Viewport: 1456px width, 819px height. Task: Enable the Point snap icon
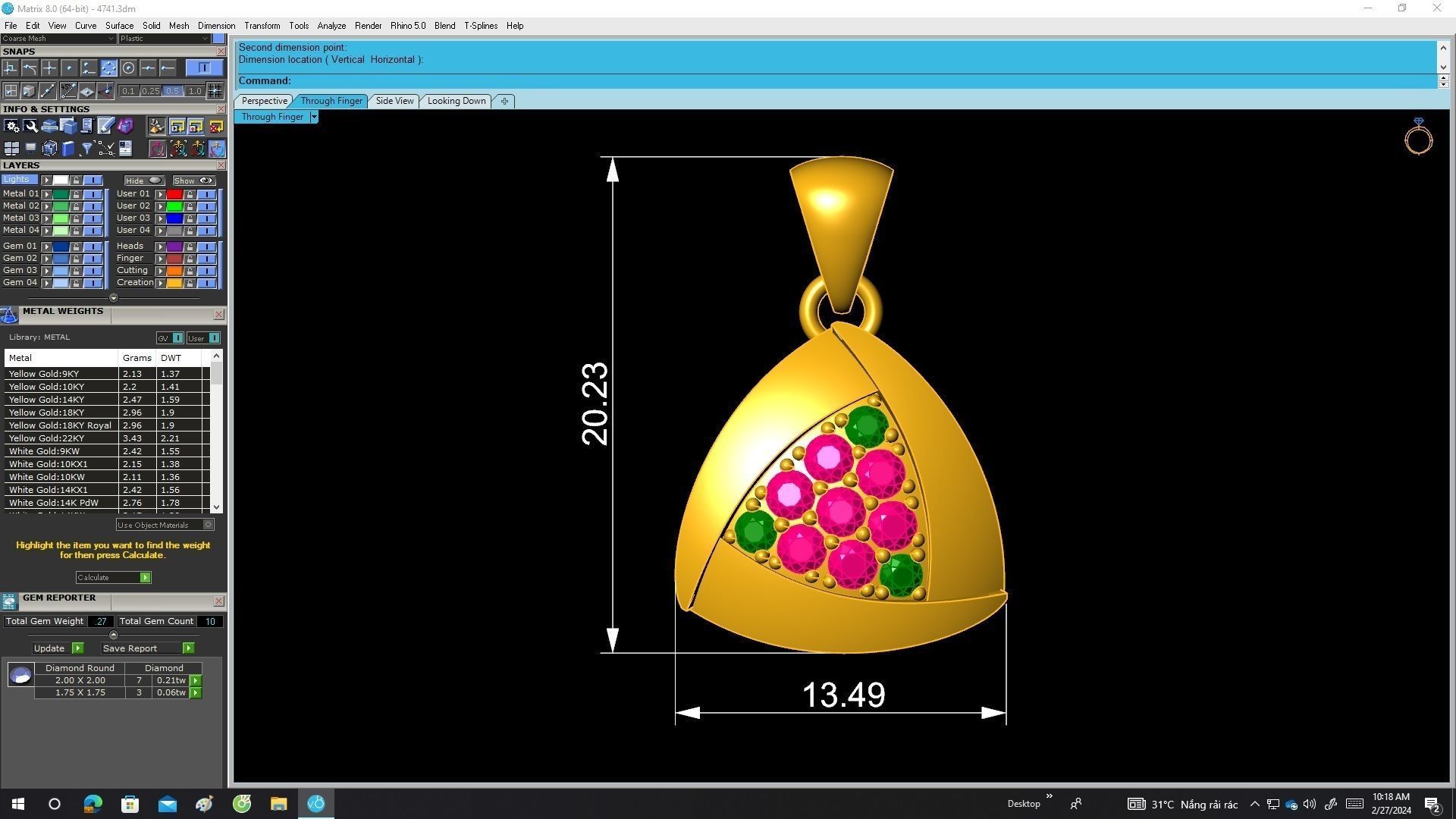[69, 68]
